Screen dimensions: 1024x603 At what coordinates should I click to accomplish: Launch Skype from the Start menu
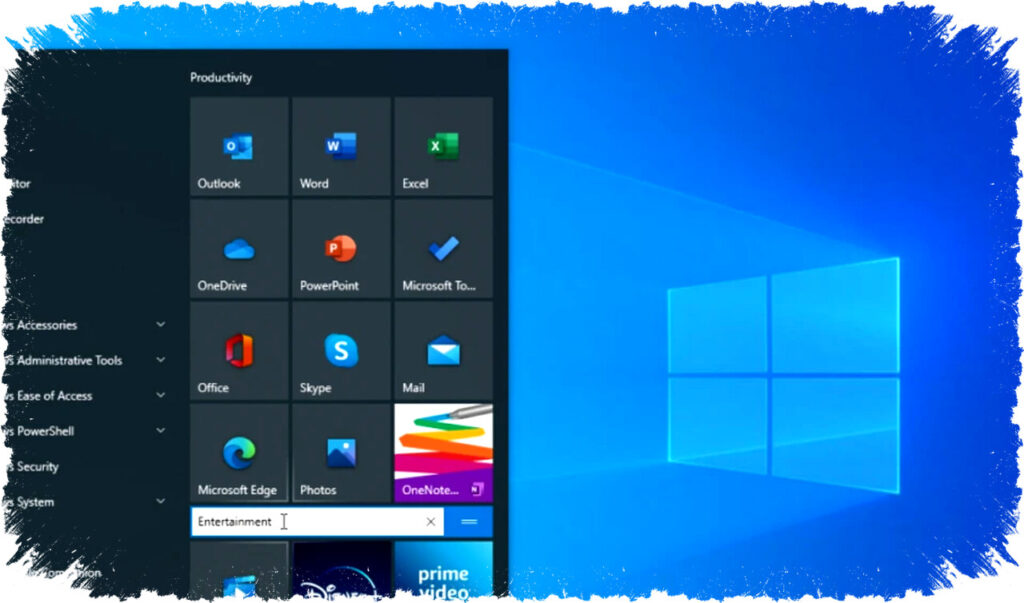(342, 350)
